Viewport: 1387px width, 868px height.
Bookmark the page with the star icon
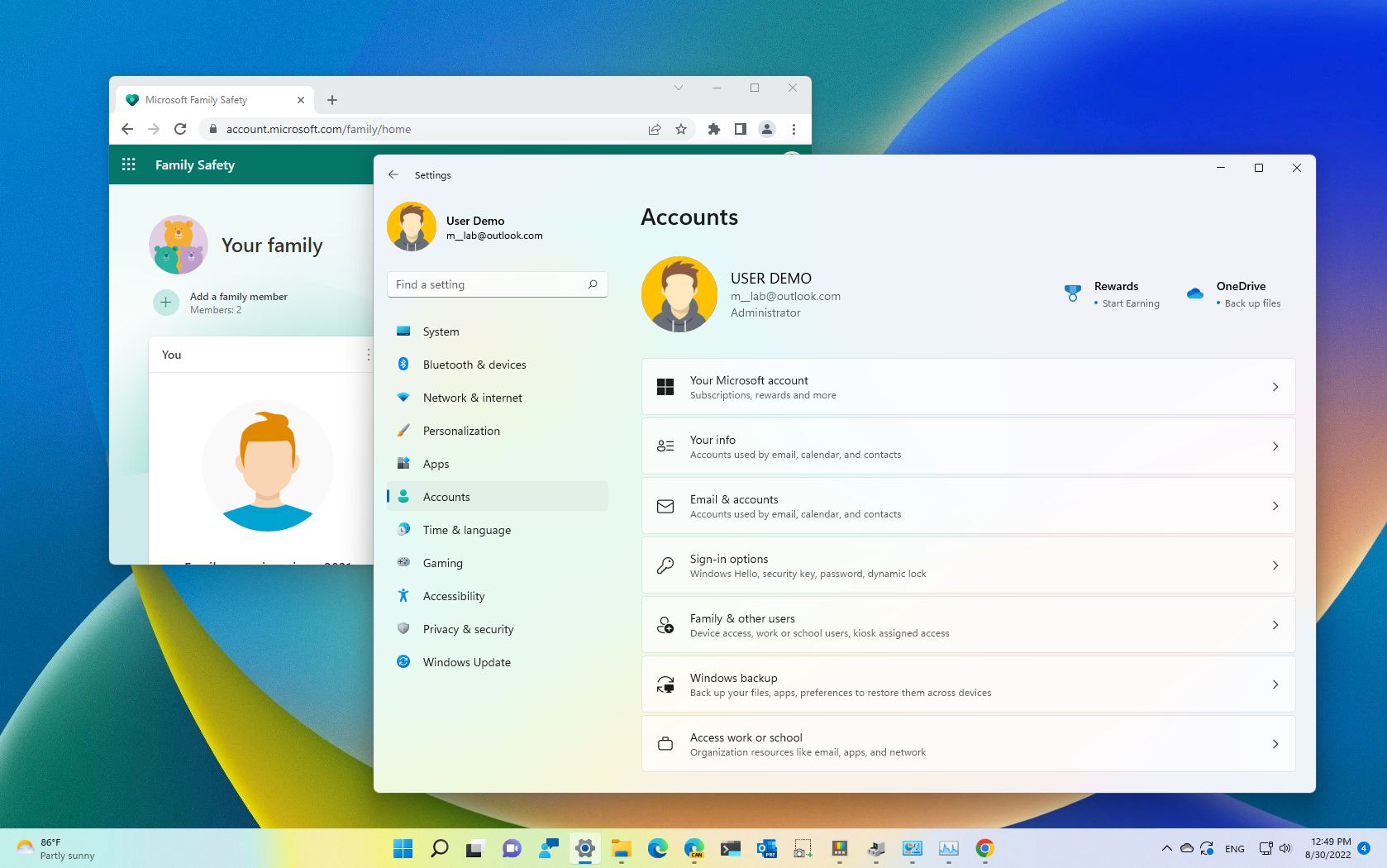click(x=681, y=129)
